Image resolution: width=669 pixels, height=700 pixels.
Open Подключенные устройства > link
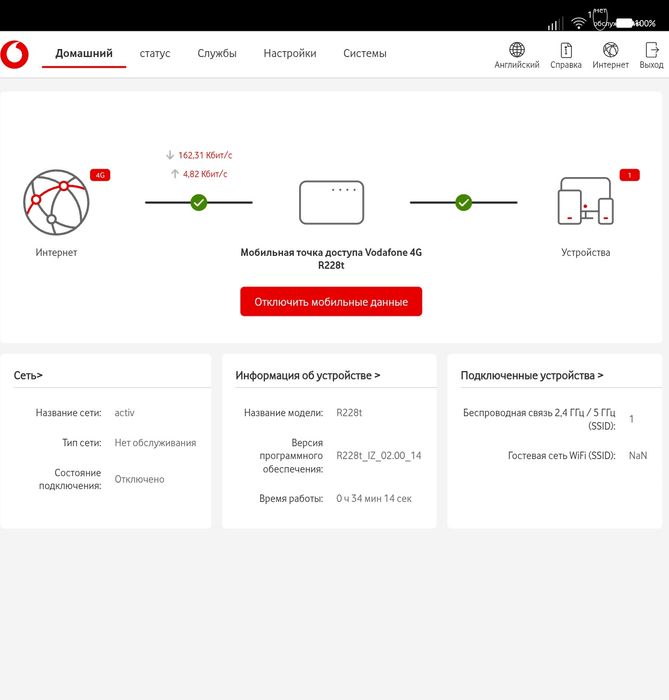tap(532, 375)
